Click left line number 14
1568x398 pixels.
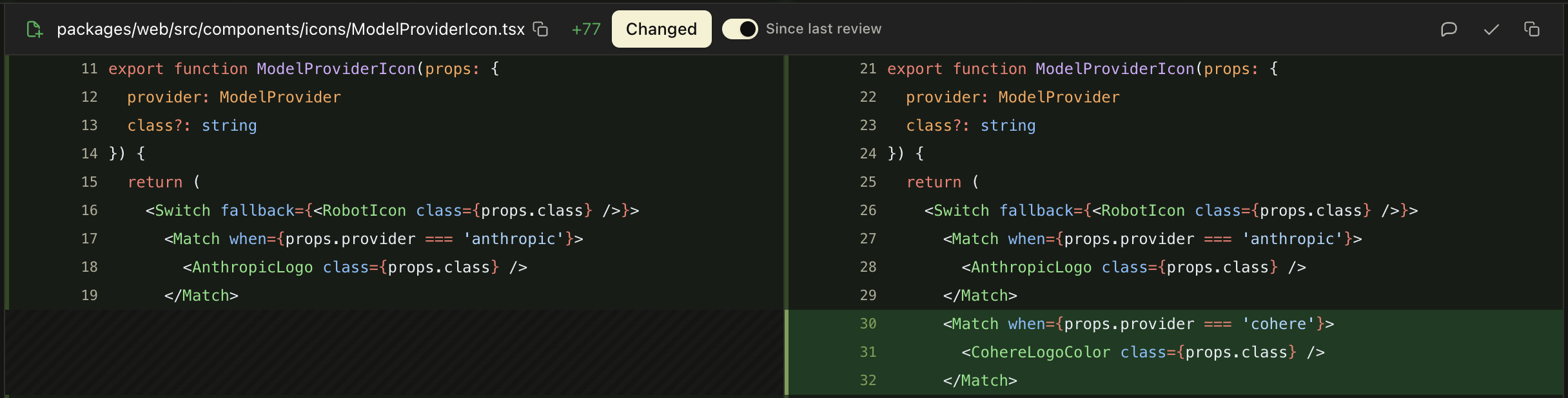point(90,154)
